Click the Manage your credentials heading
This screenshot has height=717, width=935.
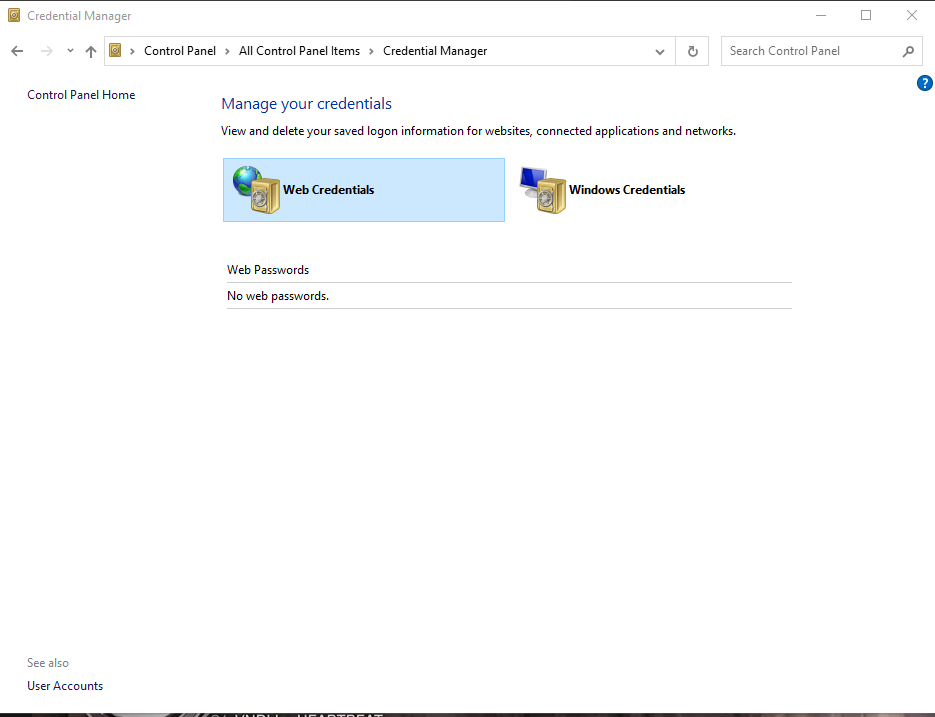coord(306,104)
